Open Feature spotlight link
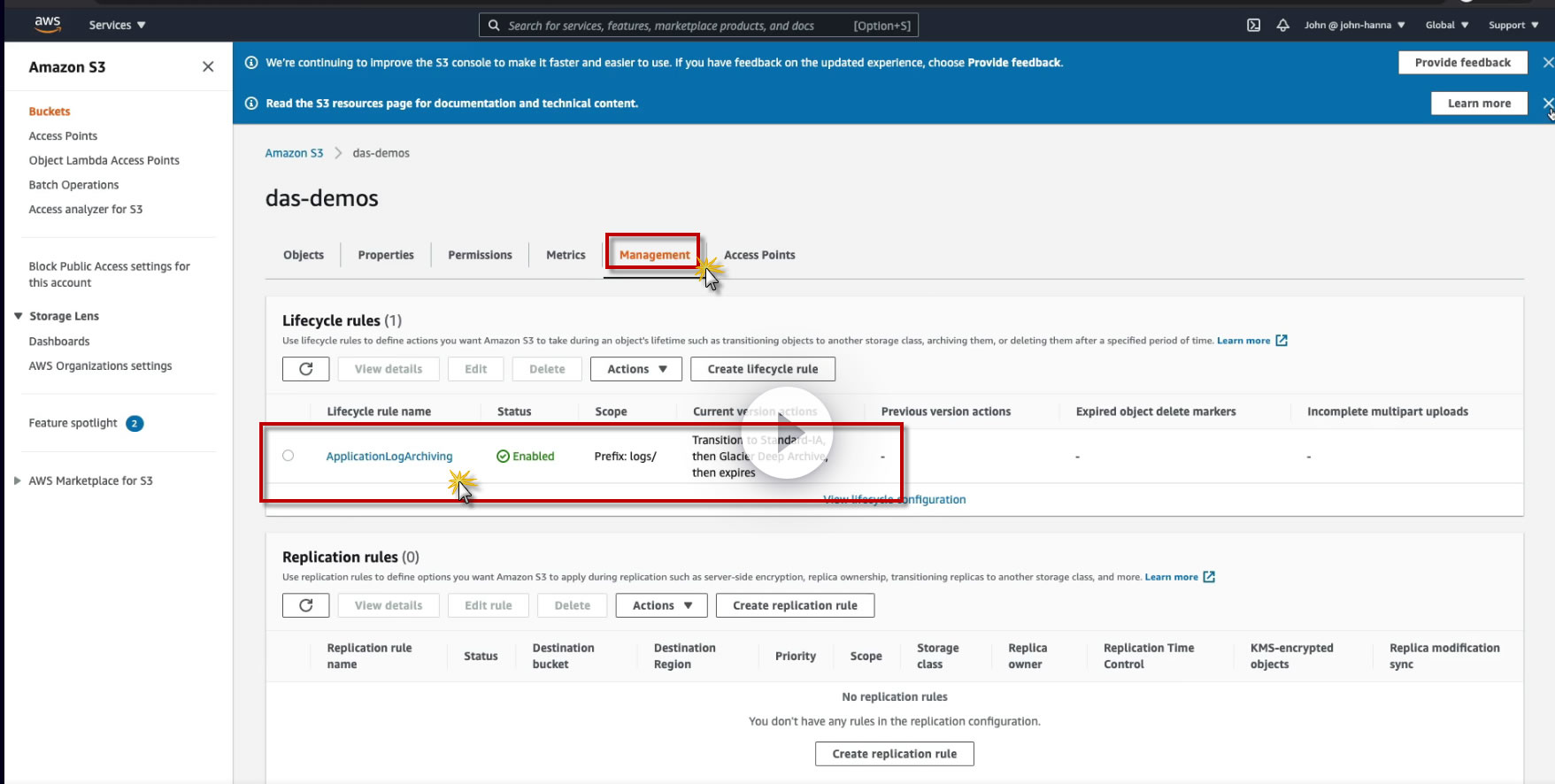The image size is (1555, 784). 73,423
